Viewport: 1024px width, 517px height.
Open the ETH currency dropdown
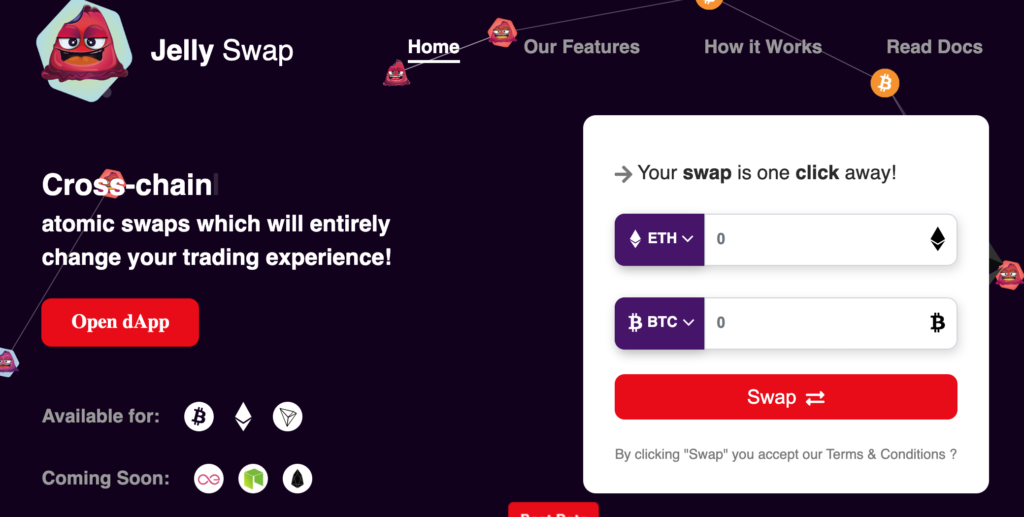pyautogui.click(x=660, y=239)
